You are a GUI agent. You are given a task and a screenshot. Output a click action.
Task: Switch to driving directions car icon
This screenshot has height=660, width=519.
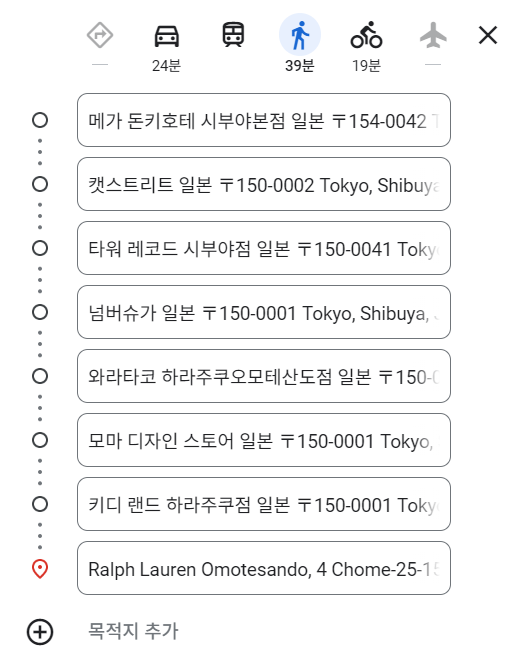coord(167,36)
